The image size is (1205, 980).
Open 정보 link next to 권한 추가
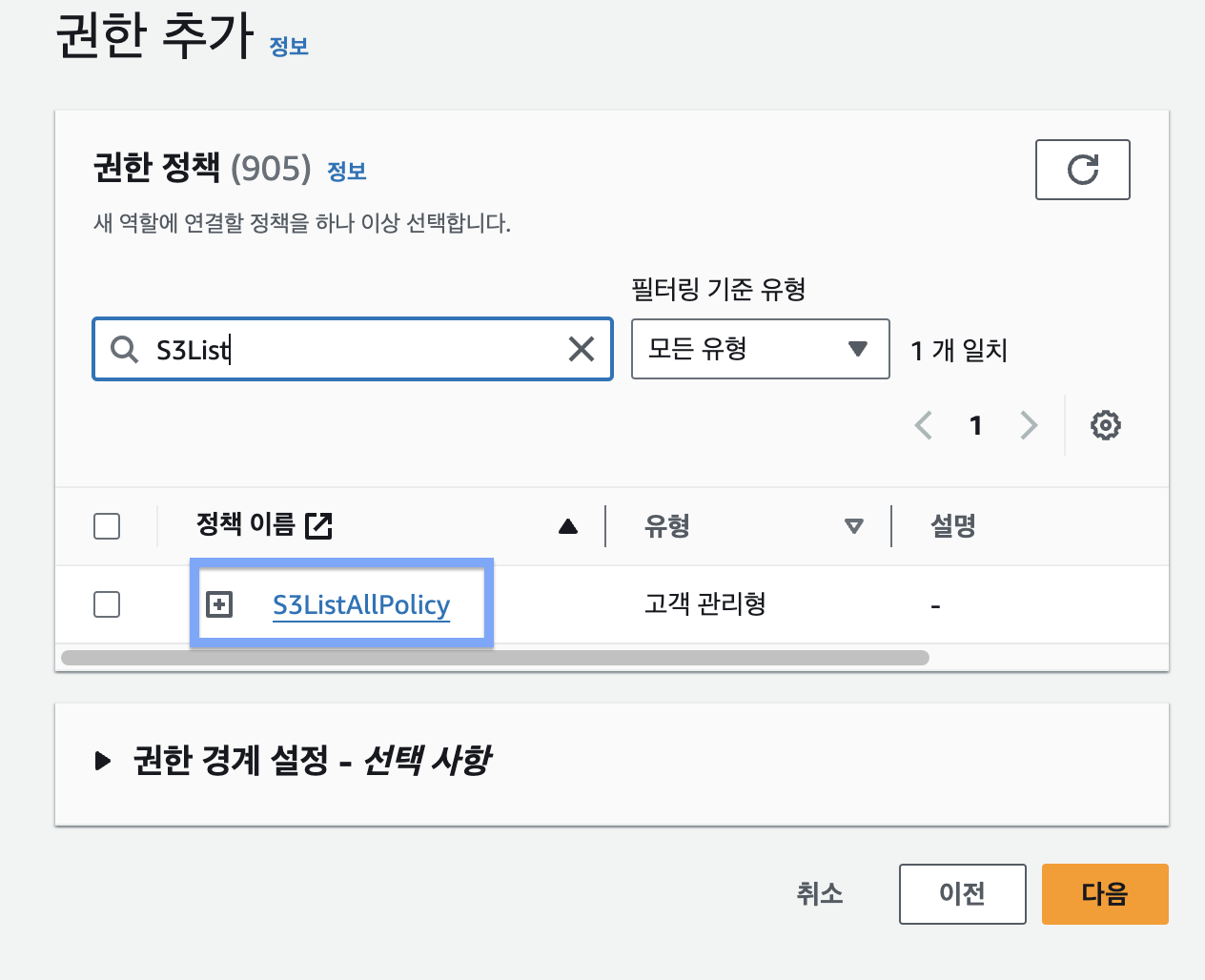click(x=289, y=46)
